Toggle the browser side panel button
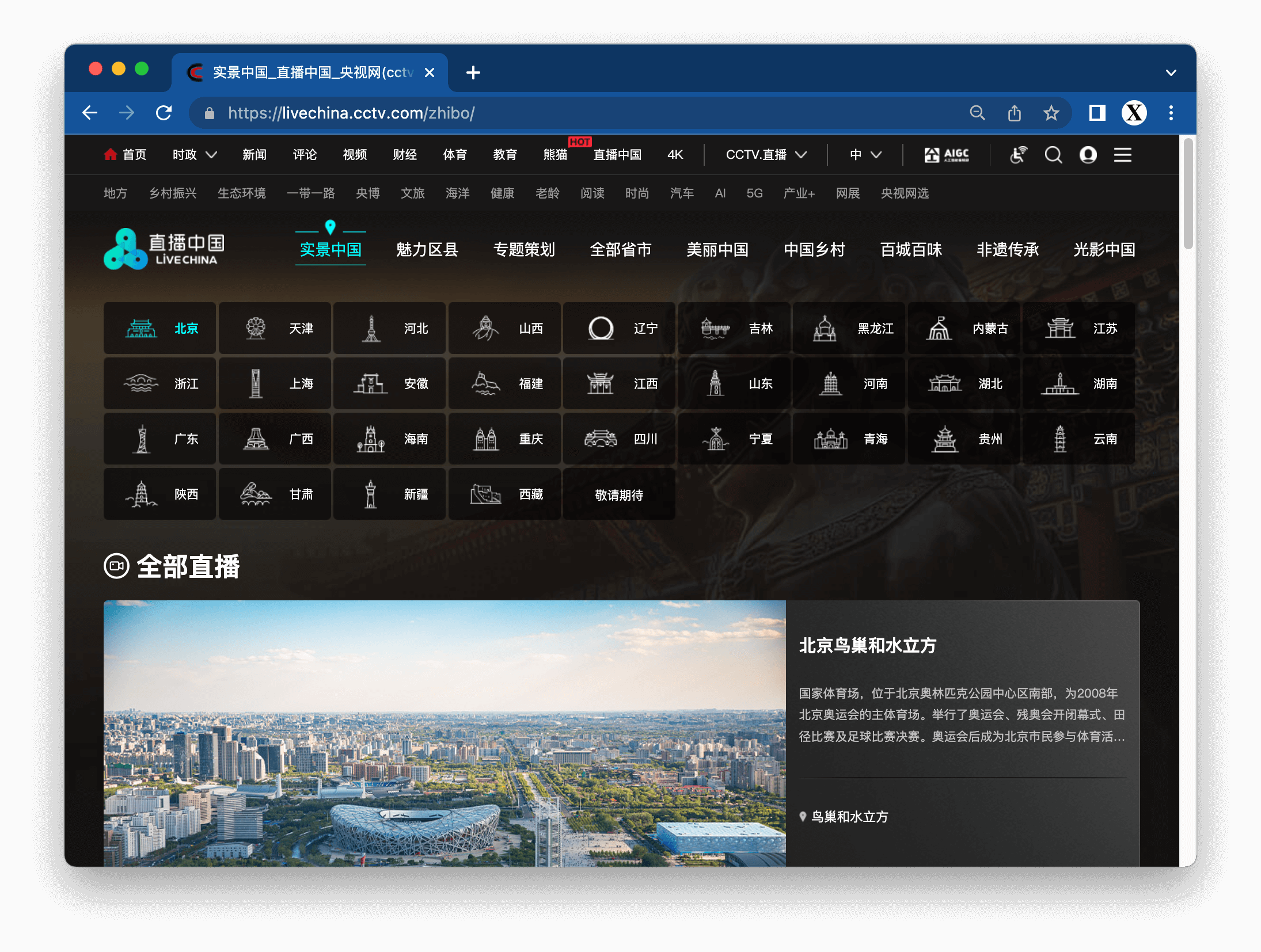This screenshot has width=1261, height=952. (1097, 113)
